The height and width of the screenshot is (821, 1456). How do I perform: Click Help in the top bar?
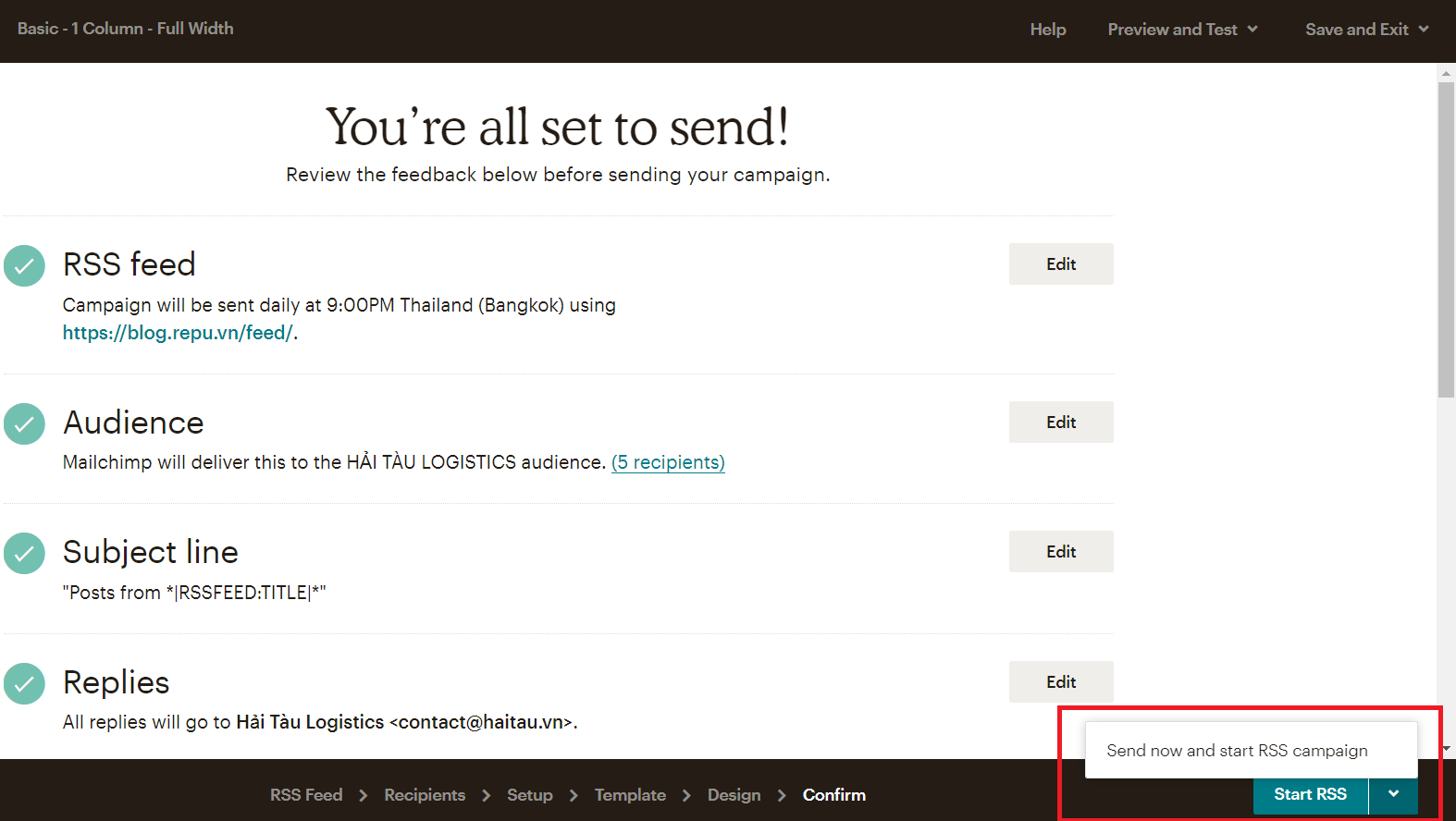coord(1047,30)
